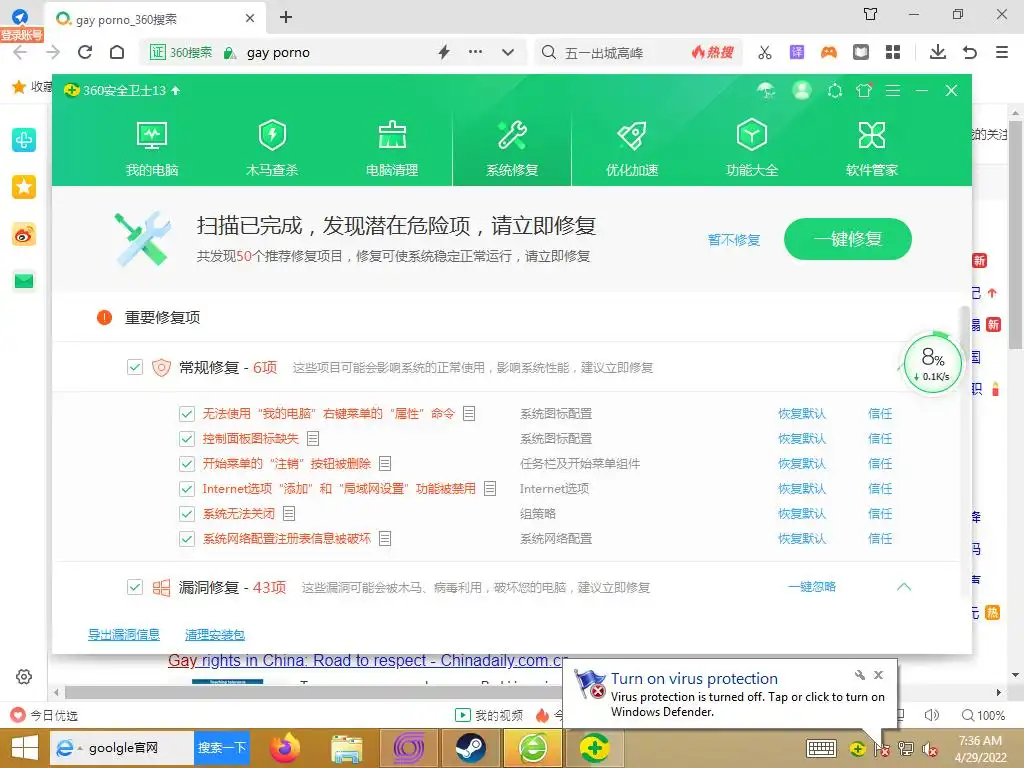Click umbrella protection icon in 360 title bar
This screenshot has height=768, width=1024.
[x=767, y=90]
